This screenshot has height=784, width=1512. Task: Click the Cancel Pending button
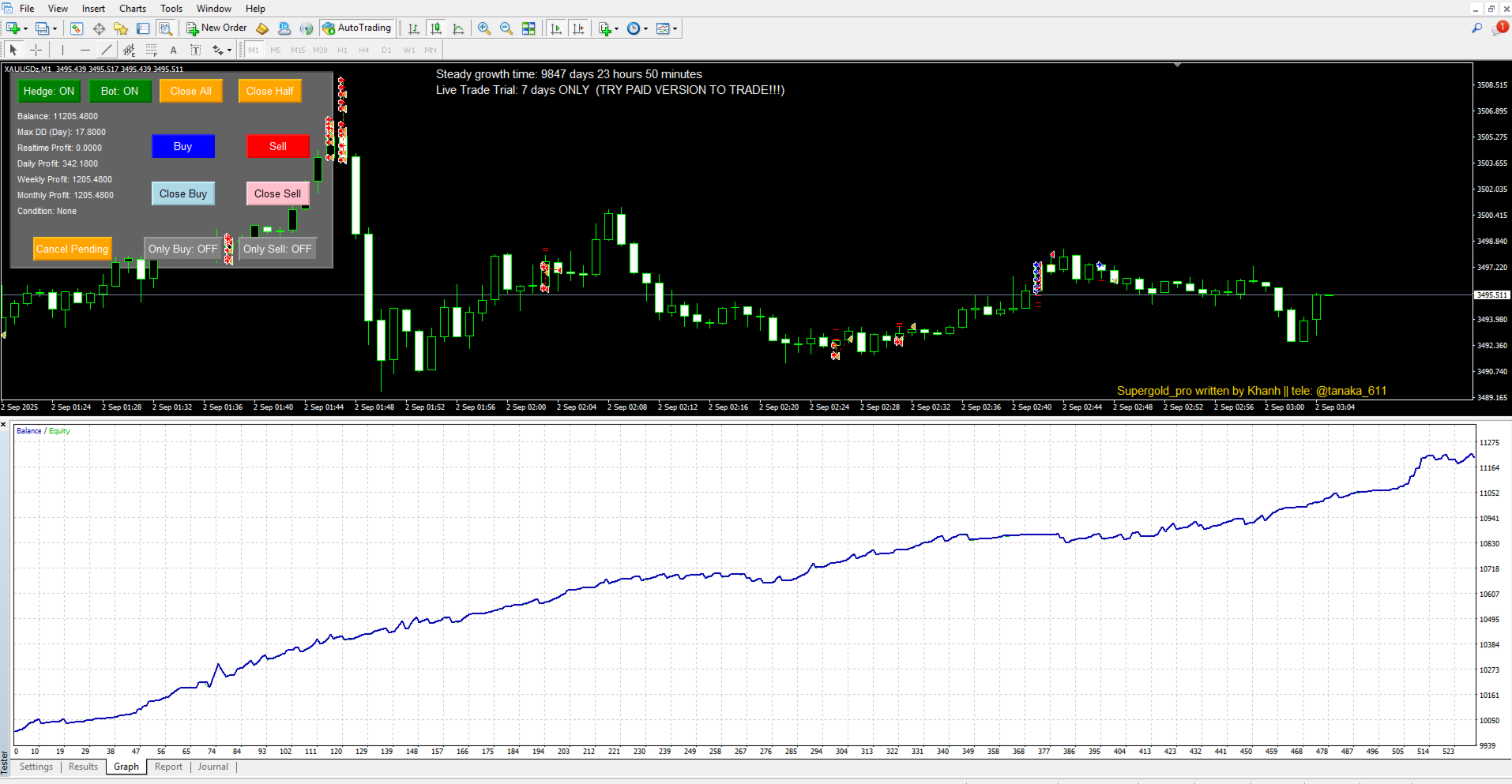[x=72, y=249]
